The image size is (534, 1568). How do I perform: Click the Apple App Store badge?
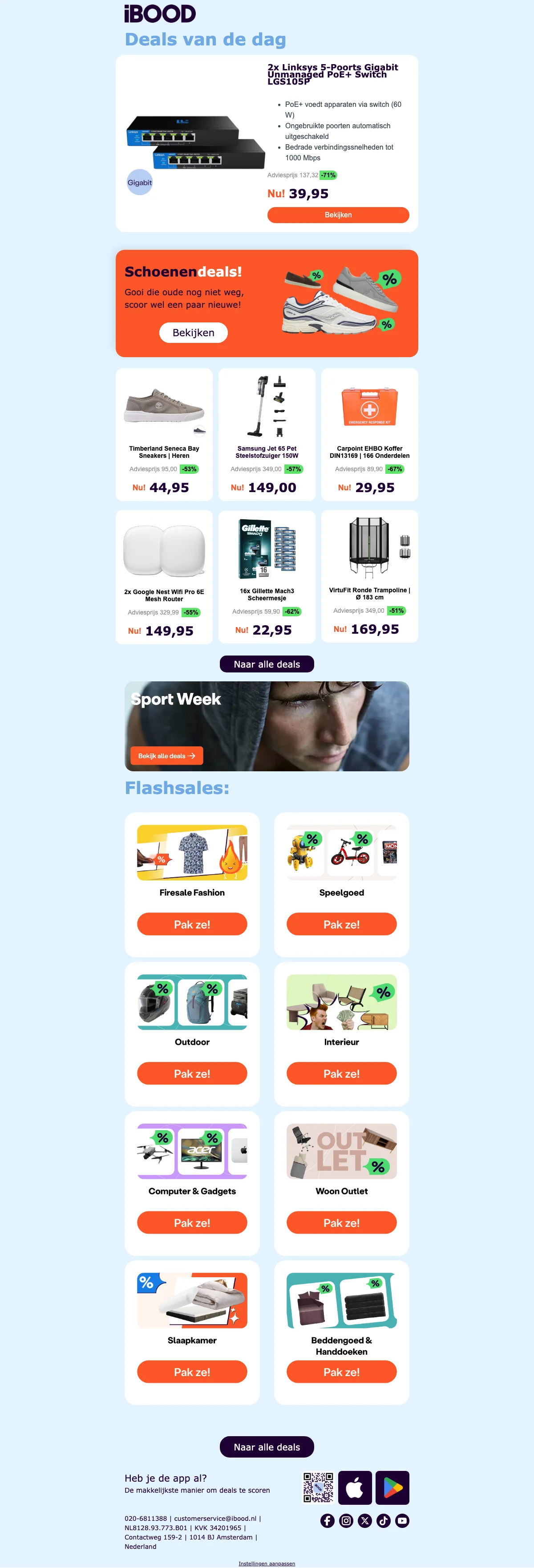(x=355, y=1488)
